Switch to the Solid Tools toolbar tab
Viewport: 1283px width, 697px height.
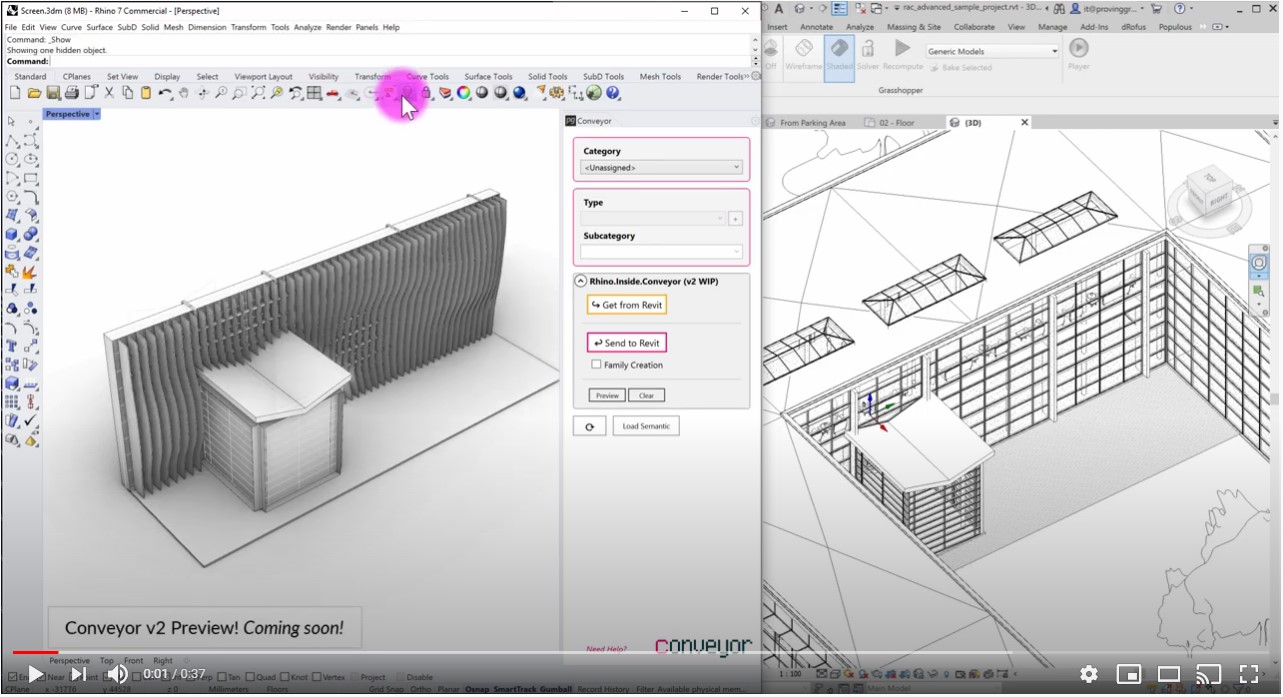click(x=547, y=77)
